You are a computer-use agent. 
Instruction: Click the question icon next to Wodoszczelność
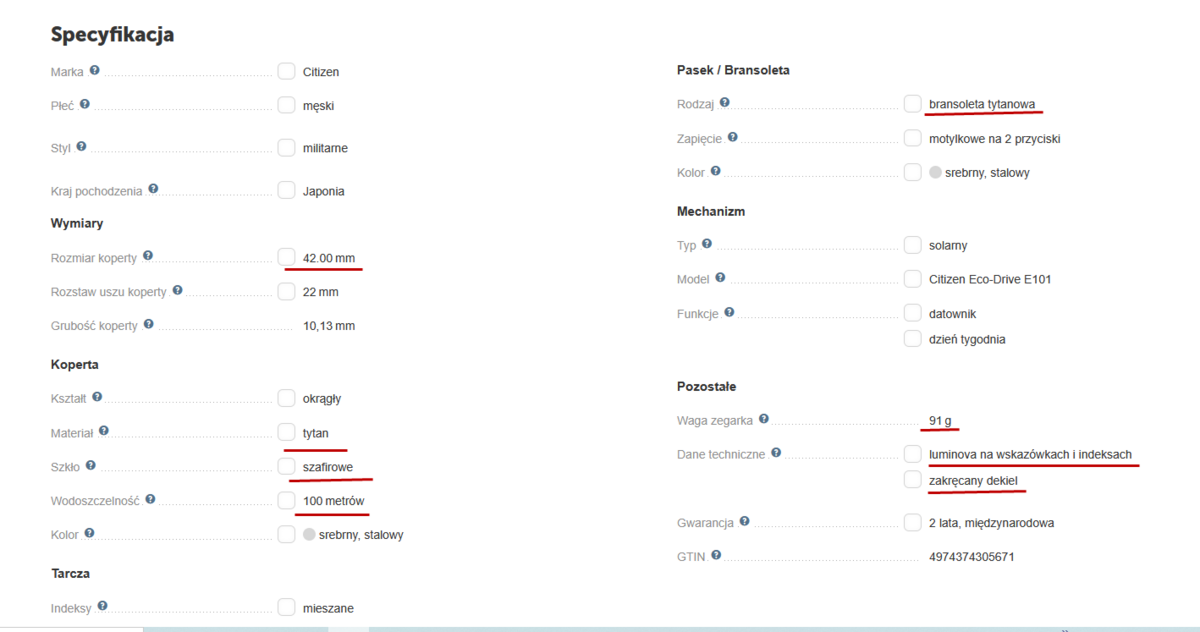pyautogui.click(x=149, y=498)
